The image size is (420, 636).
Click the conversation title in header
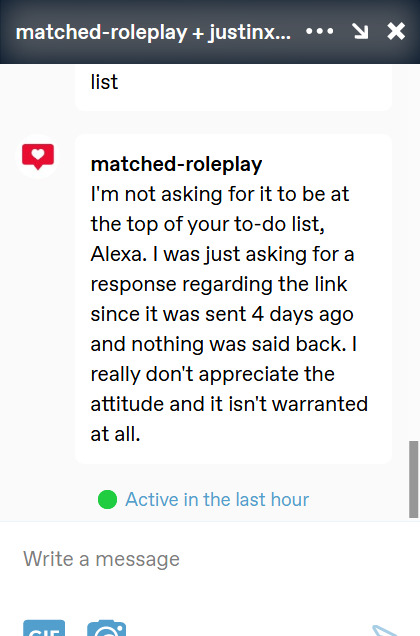(153, 32)
